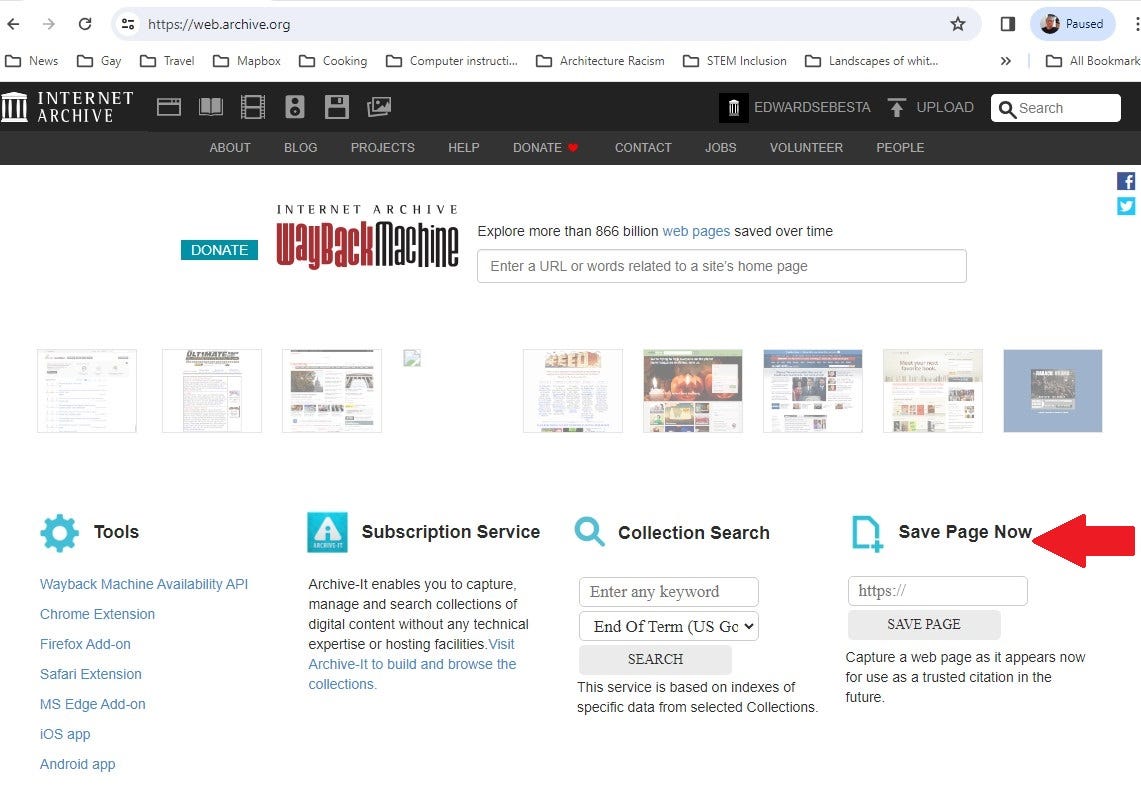Screen dimensions: 1141x799
Task: Click the browser back arrow
Action: (13, 24)
